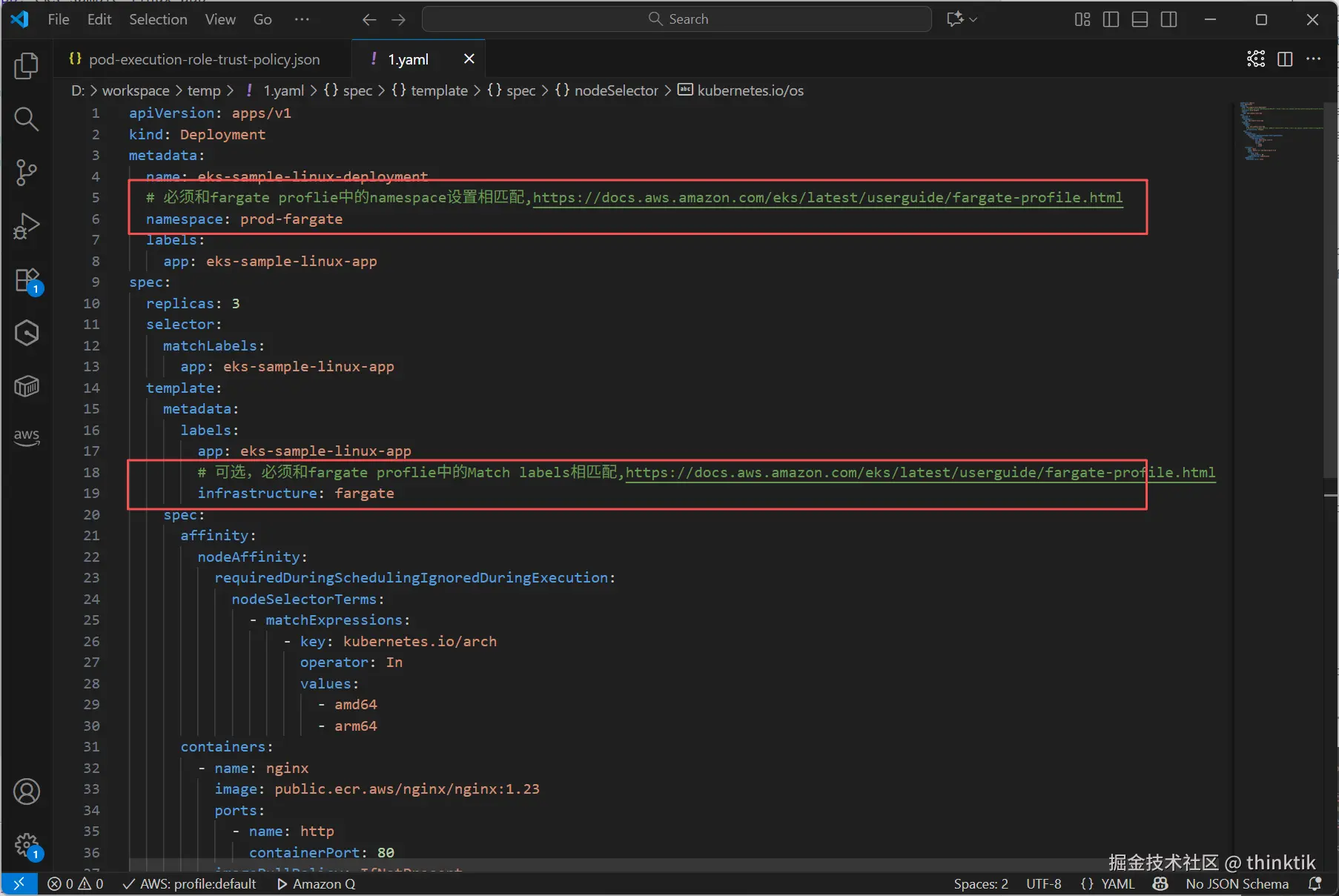Expand the hidden menu items ellipsis

coord(301,19)
